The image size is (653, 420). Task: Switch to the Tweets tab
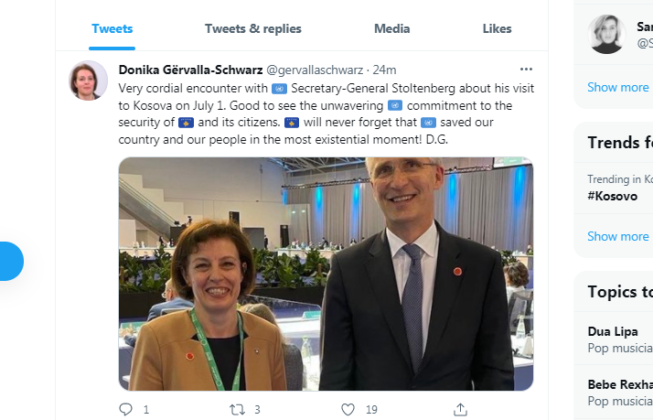tap(111, 29)
